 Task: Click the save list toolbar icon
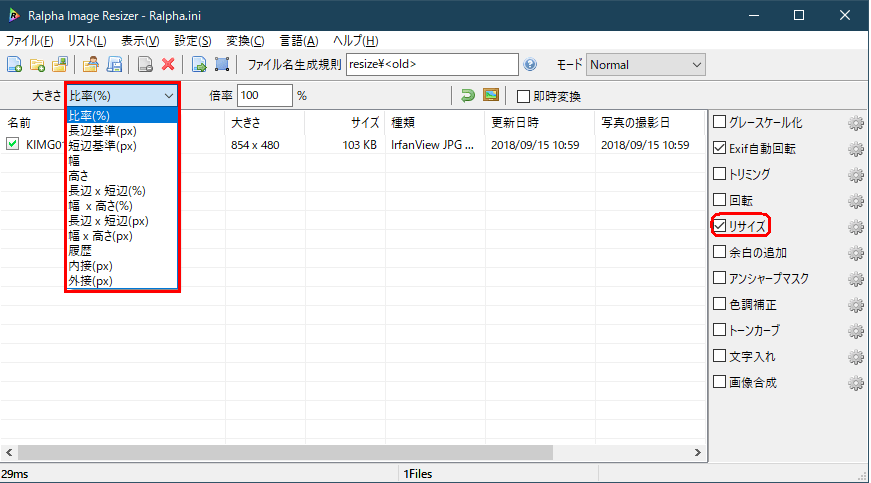point(114,64)
